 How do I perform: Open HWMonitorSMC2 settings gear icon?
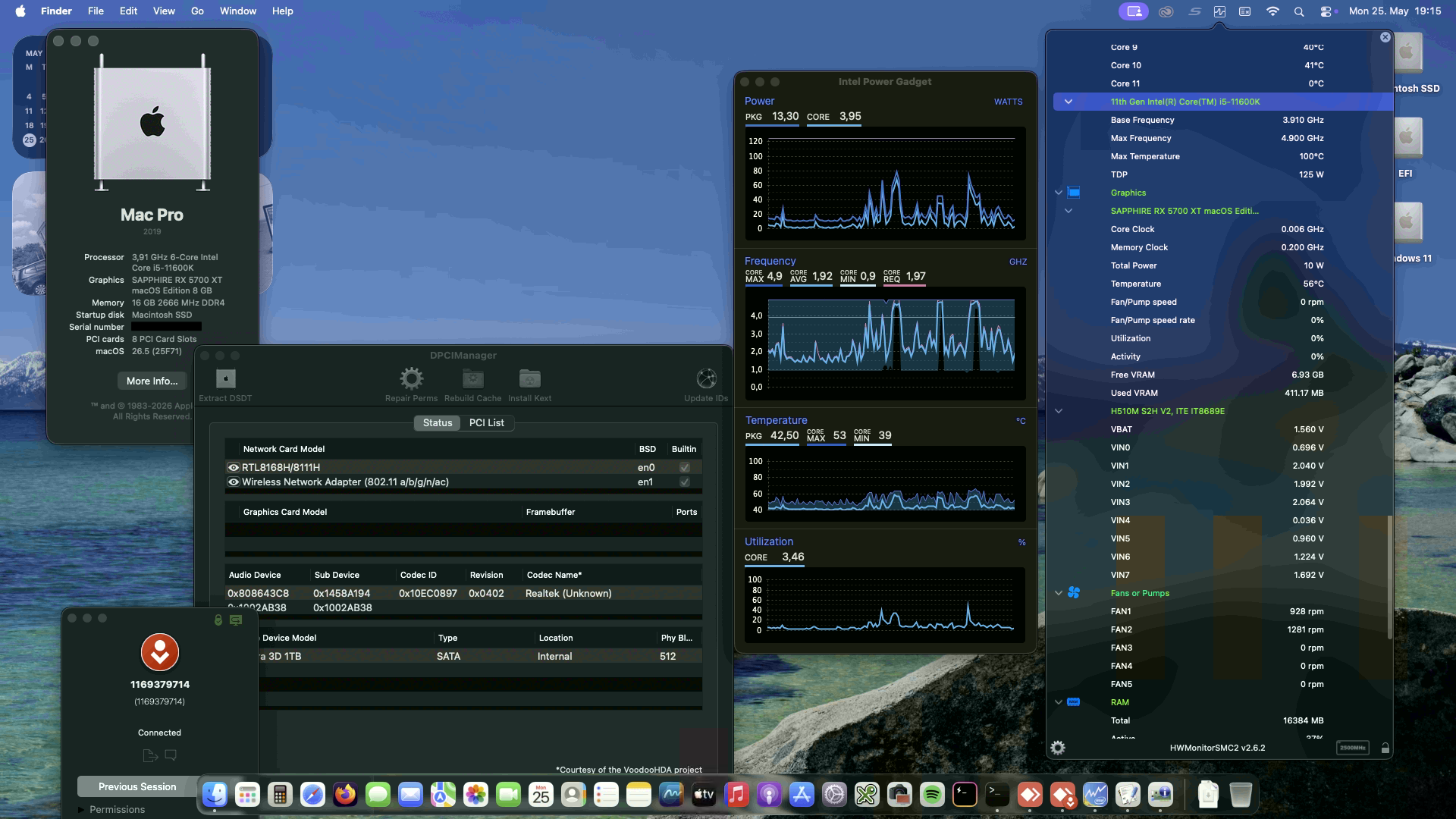click(1058, 748)
